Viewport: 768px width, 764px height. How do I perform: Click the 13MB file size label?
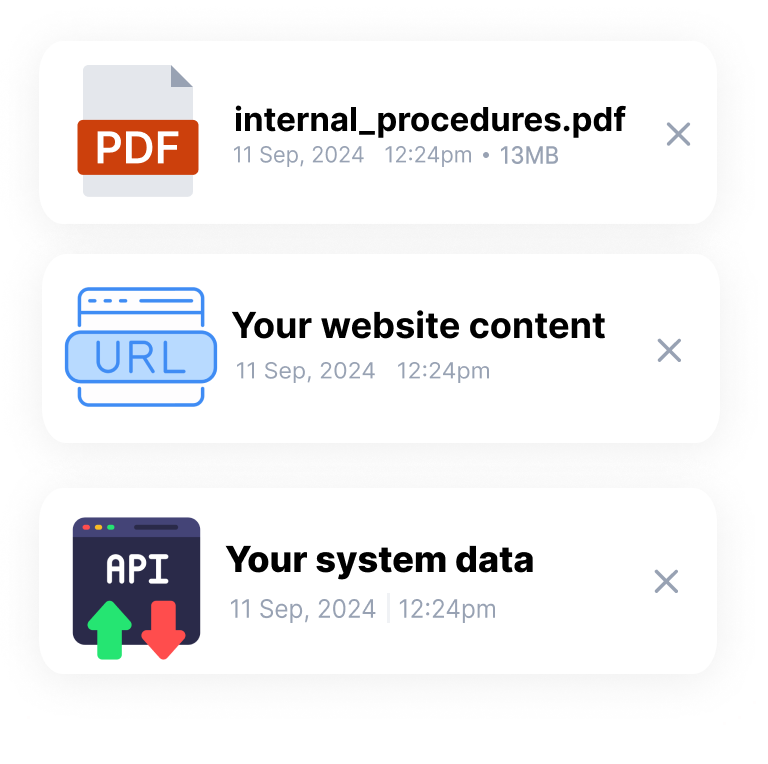click(x=528, y=156)
